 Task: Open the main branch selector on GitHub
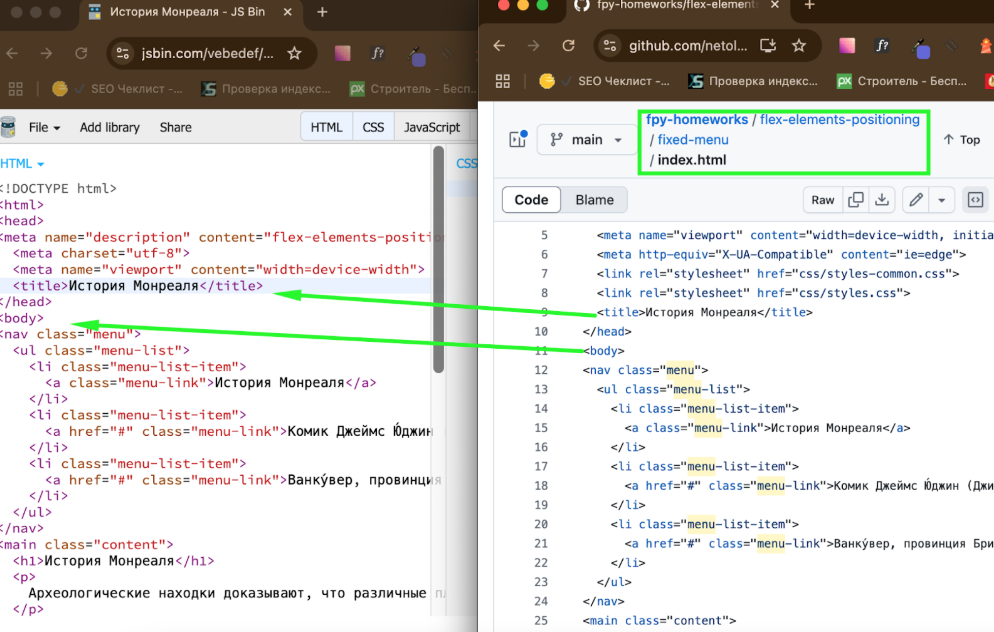tap(586, 139)
